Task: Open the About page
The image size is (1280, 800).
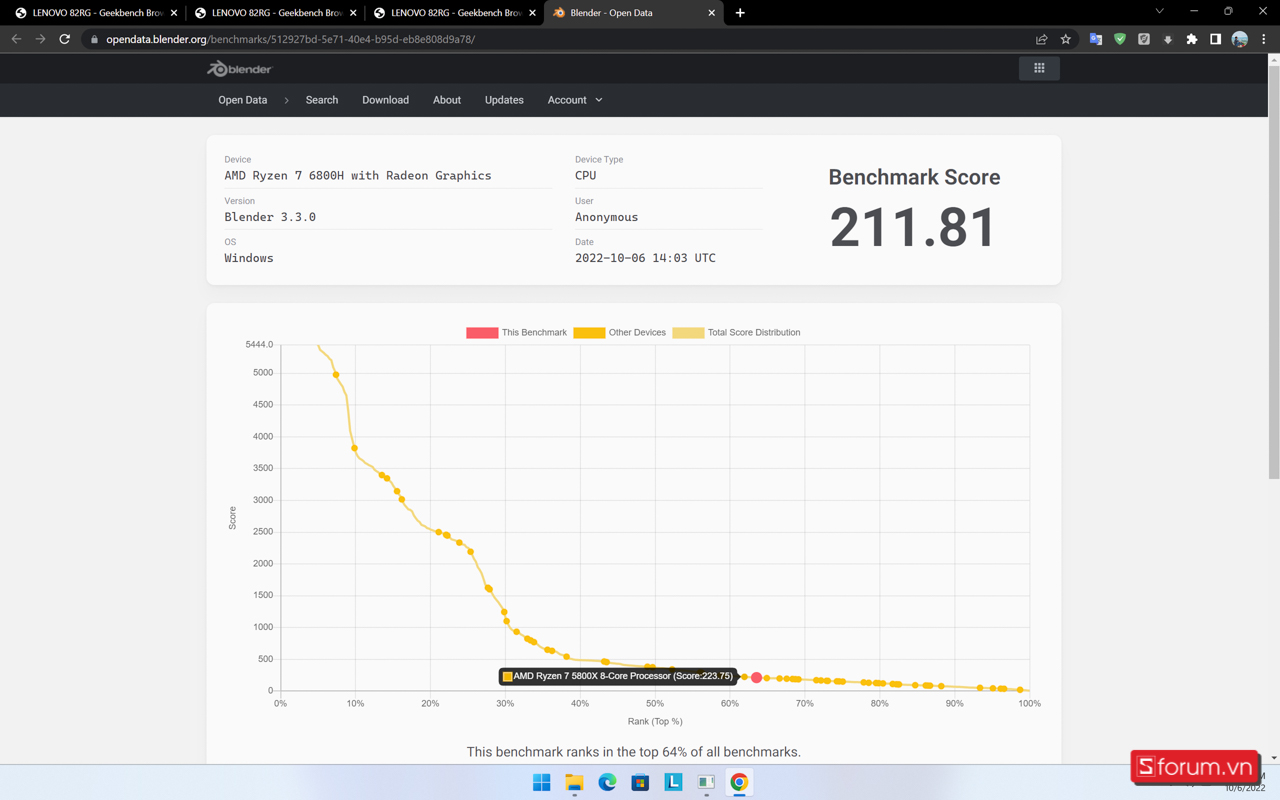Action: tap(447, 100)
